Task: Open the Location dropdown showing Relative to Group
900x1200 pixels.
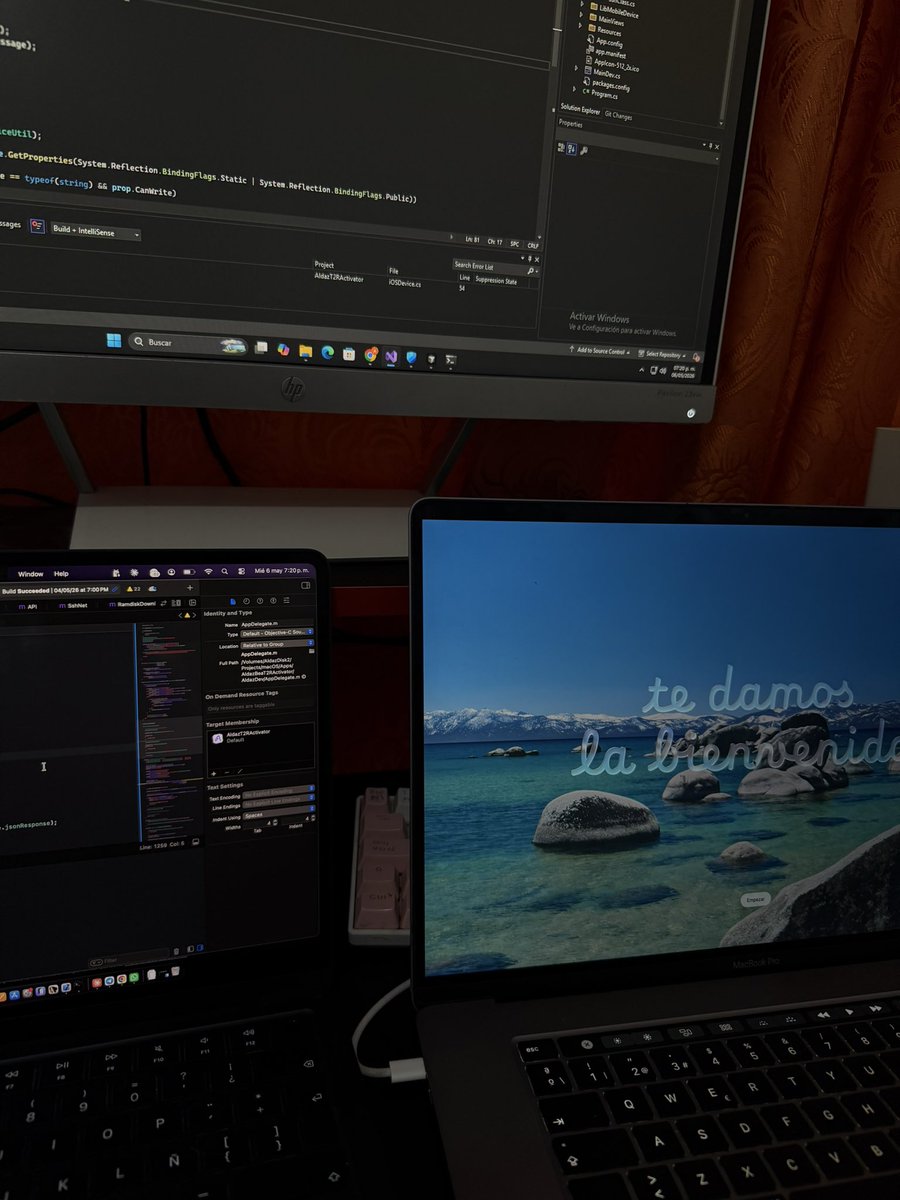Action: pyautogui.click(x=277, y=645)
